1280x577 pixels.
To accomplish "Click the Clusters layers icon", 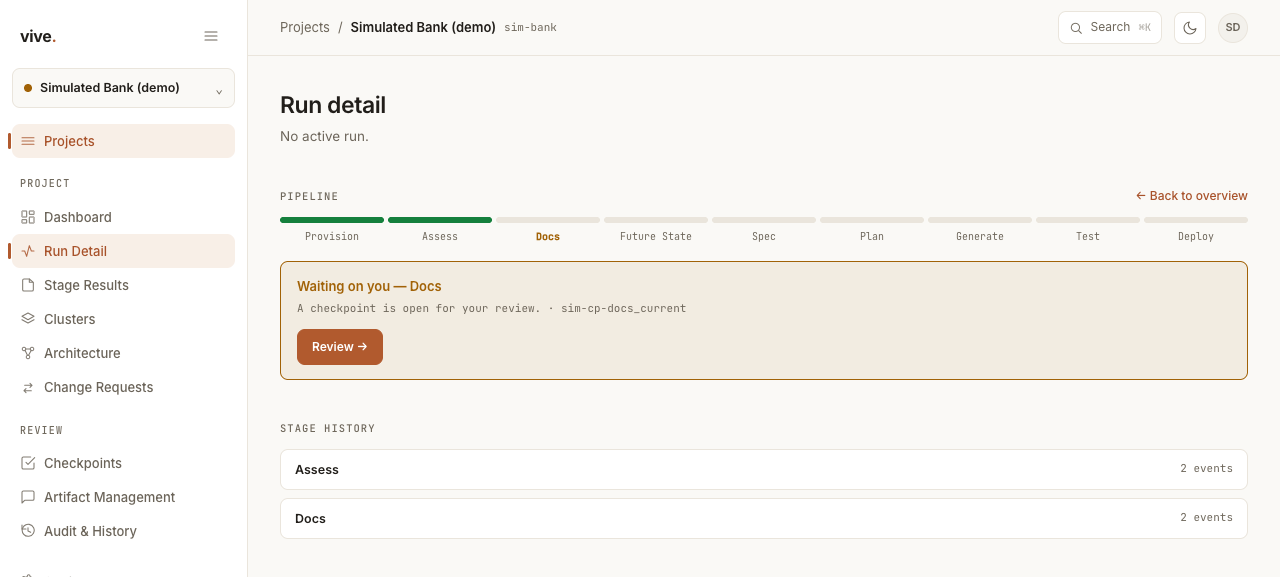I will (x=28, y=319).
